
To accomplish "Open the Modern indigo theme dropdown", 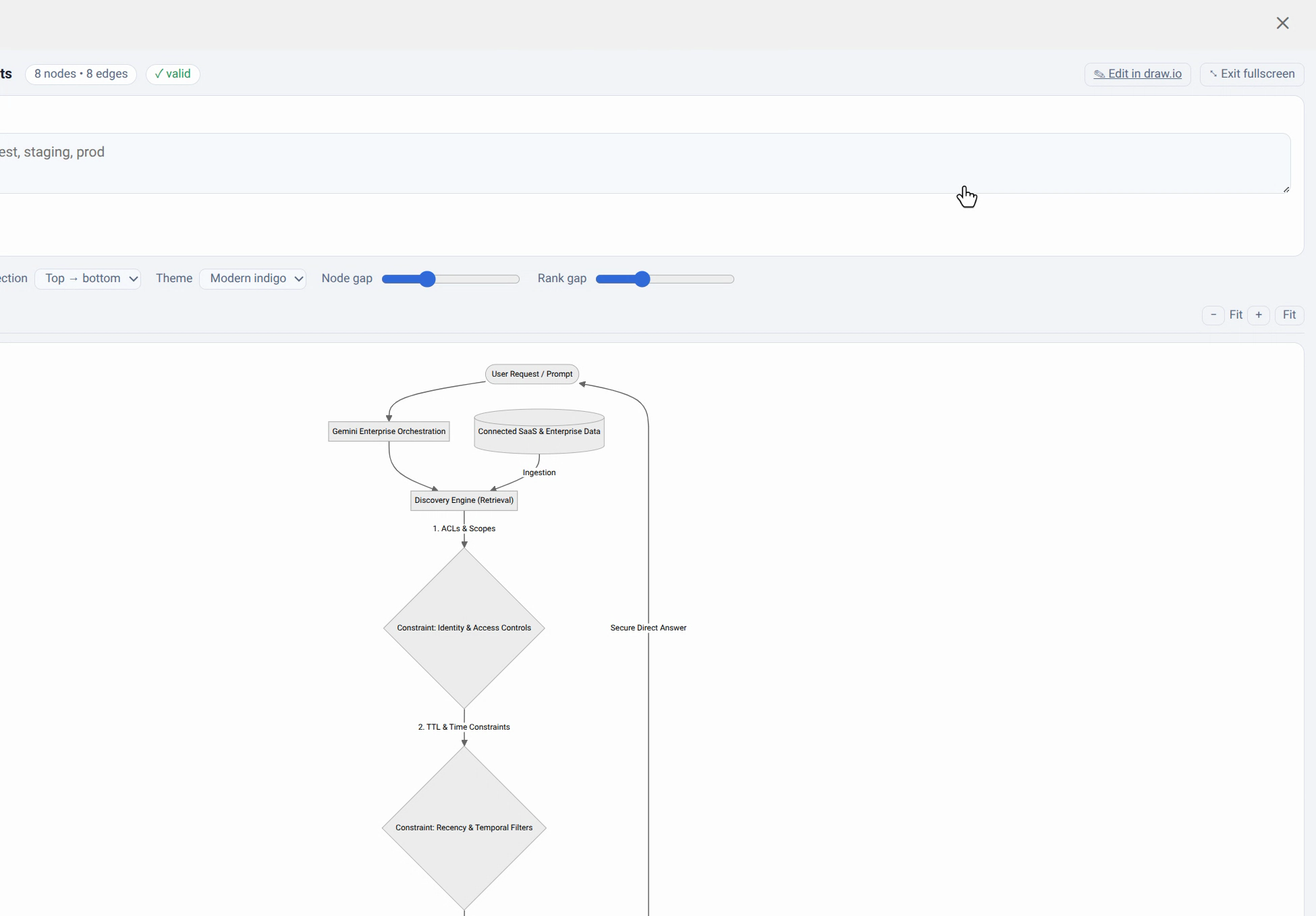I will coord(253,278).
